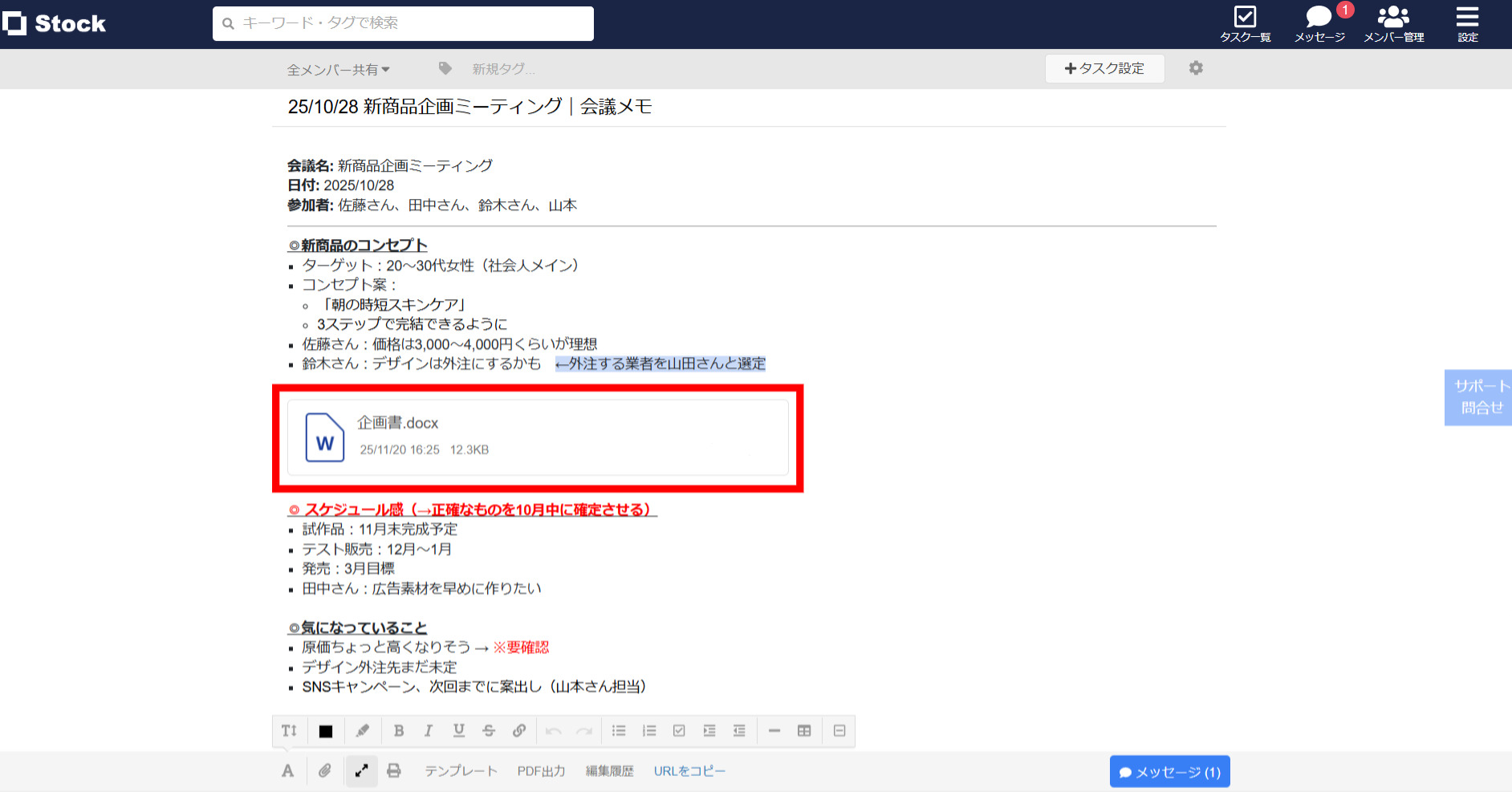Click the keyword search field

(403, 23)
